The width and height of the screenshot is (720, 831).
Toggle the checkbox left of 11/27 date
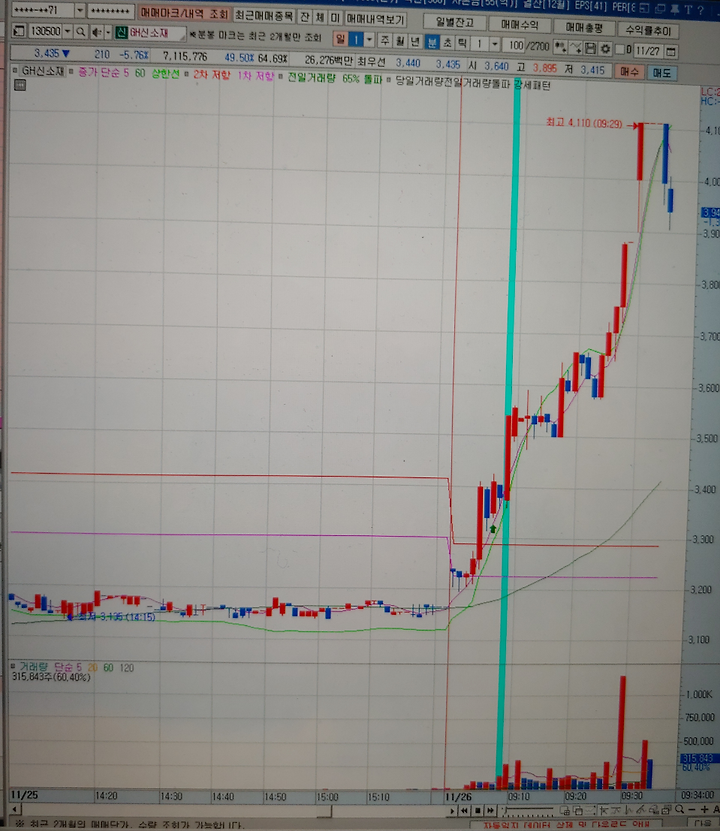(620, 50)
